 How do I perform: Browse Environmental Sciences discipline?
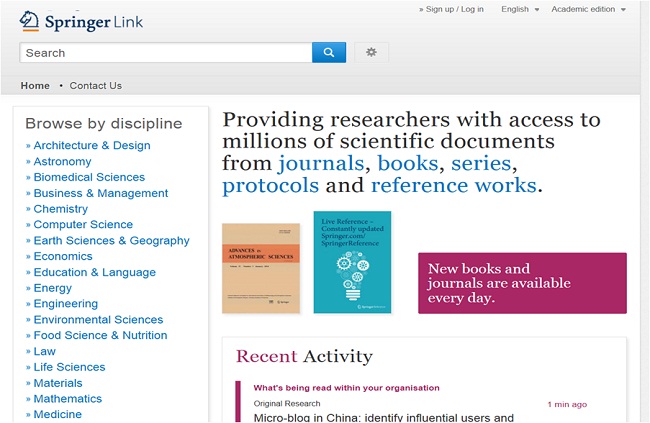(x=98, y=320)
